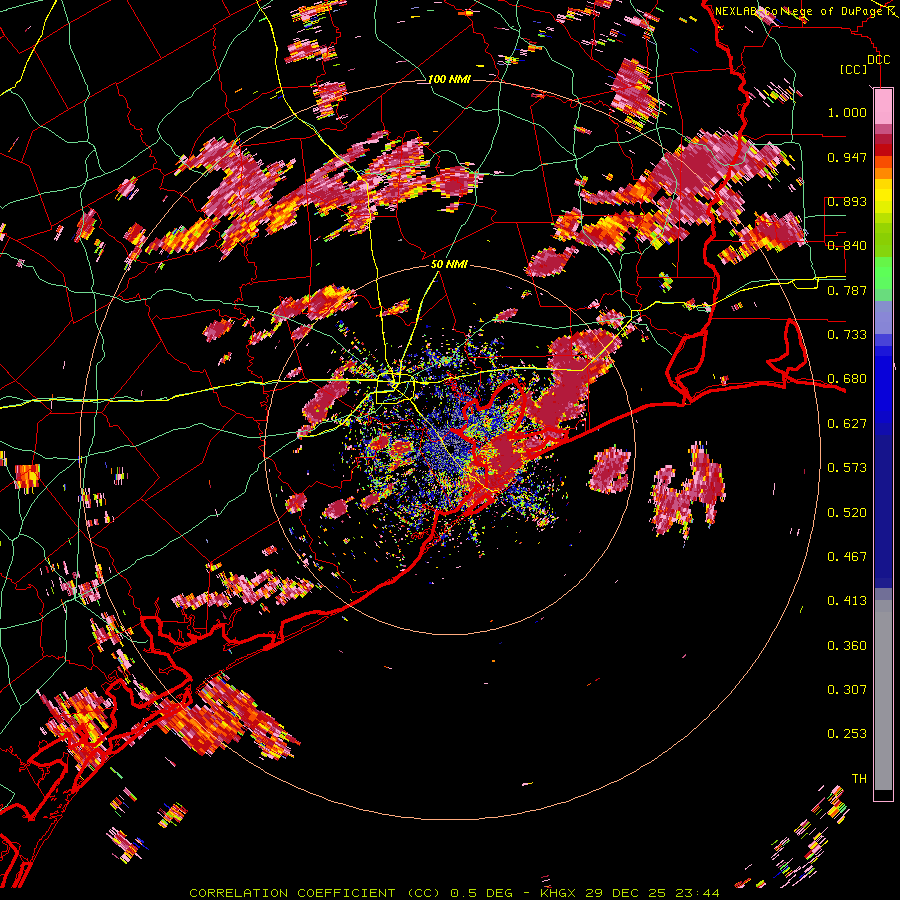Click the 50 NMI range ring label

[449, 264]
